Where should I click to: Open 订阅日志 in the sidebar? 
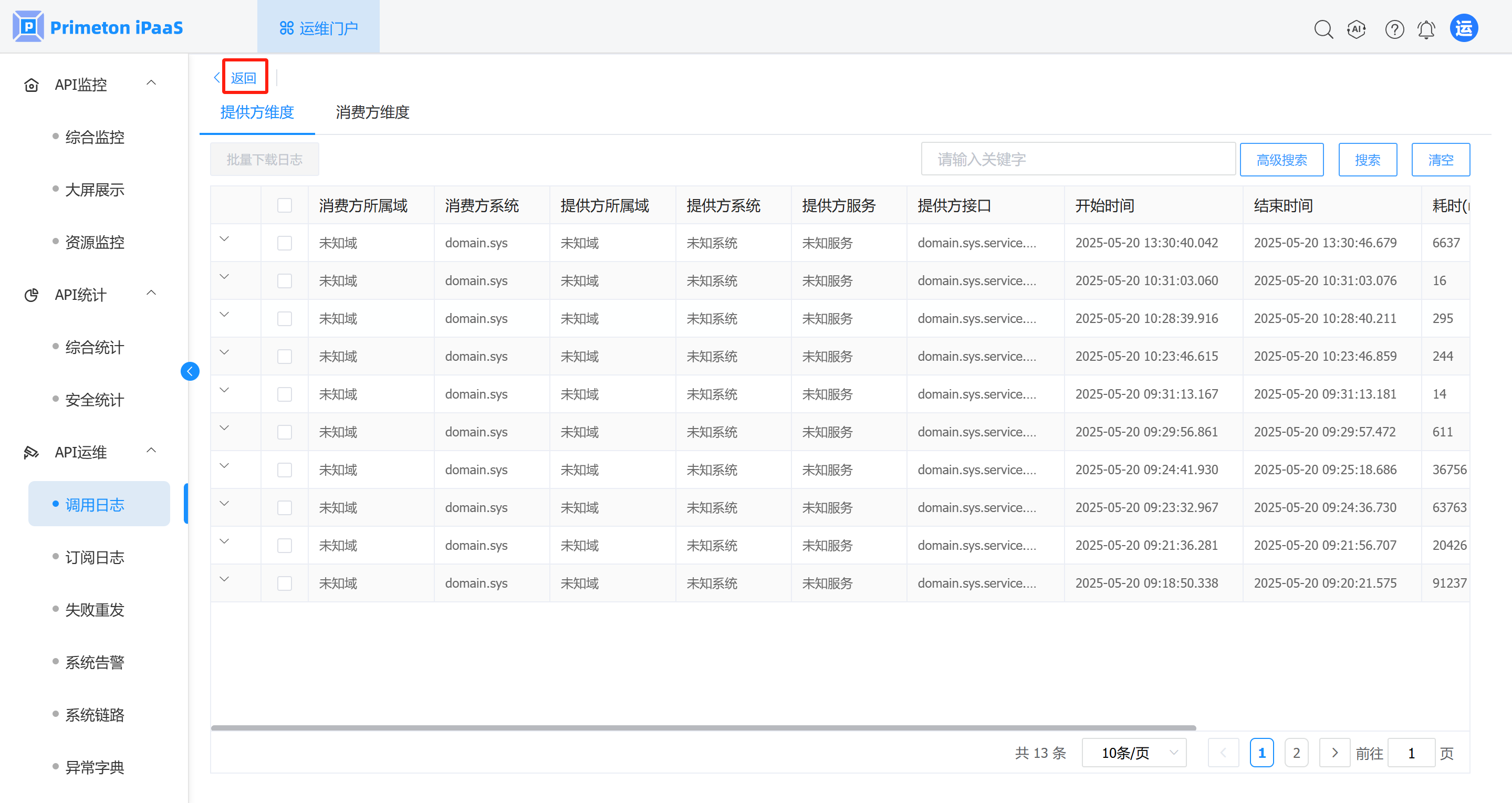(95, 557)
